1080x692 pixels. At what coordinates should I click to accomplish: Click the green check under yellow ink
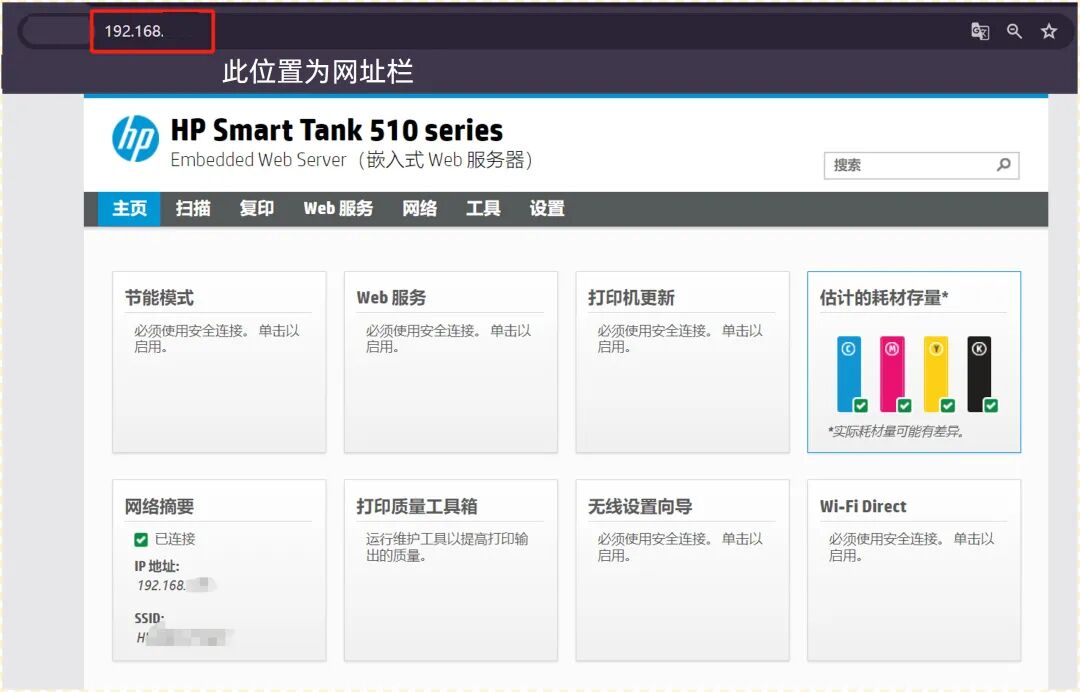click(x=948, y=406)
